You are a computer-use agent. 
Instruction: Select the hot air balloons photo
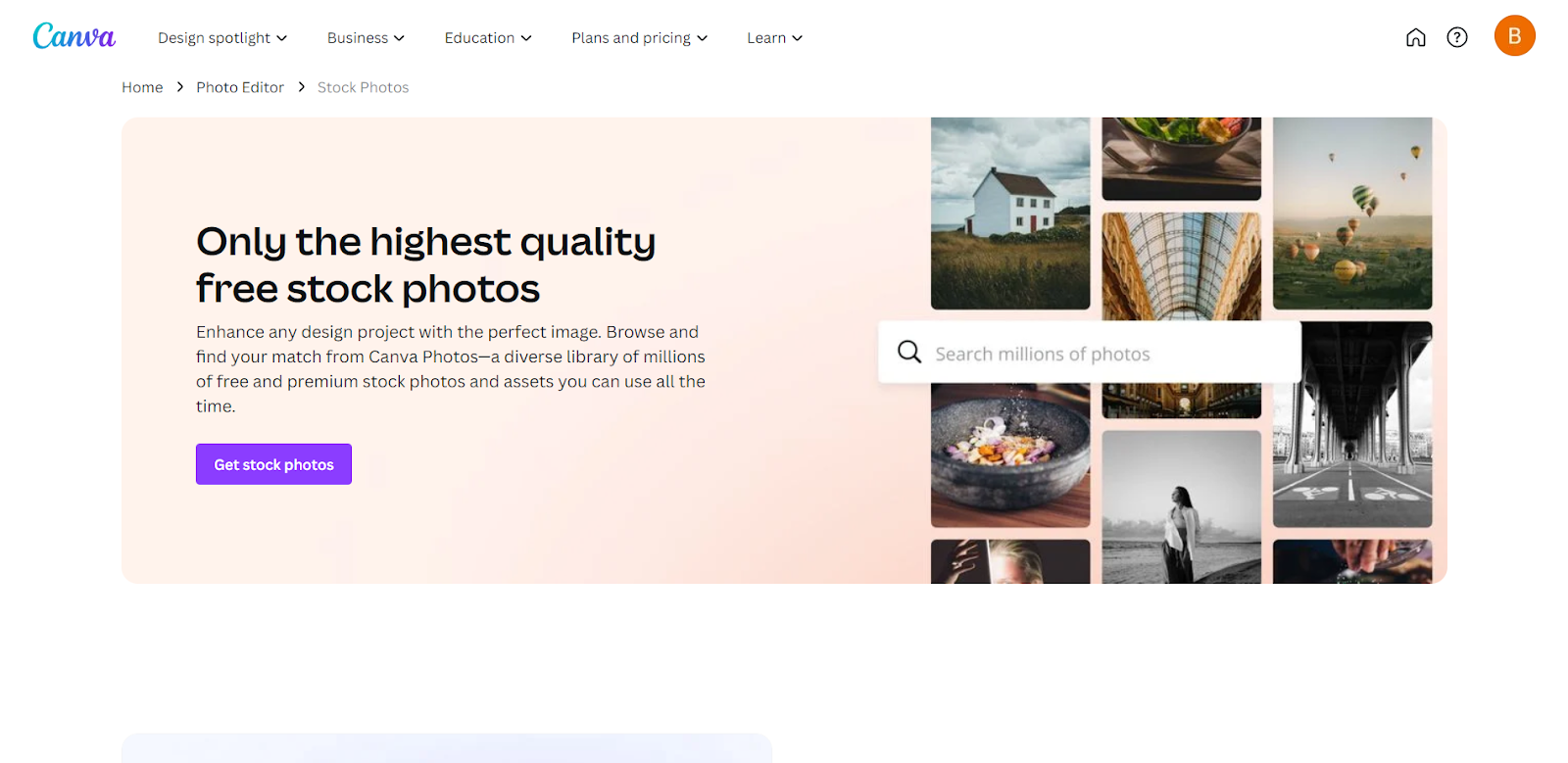point(1352,214)
